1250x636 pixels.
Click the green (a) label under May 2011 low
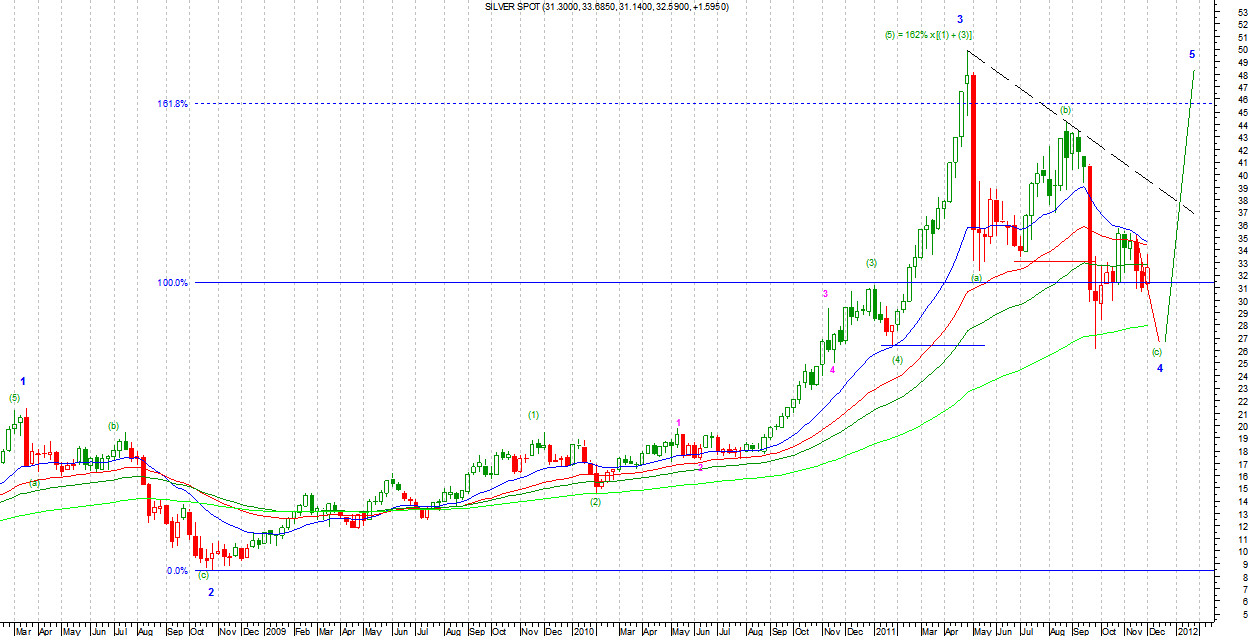[x=977, y=277]
